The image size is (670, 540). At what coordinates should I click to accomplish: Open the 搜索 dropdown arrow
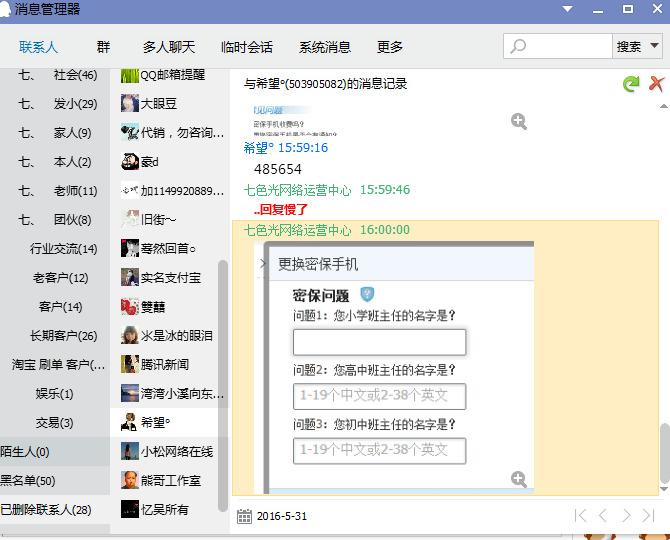(654, 45)
